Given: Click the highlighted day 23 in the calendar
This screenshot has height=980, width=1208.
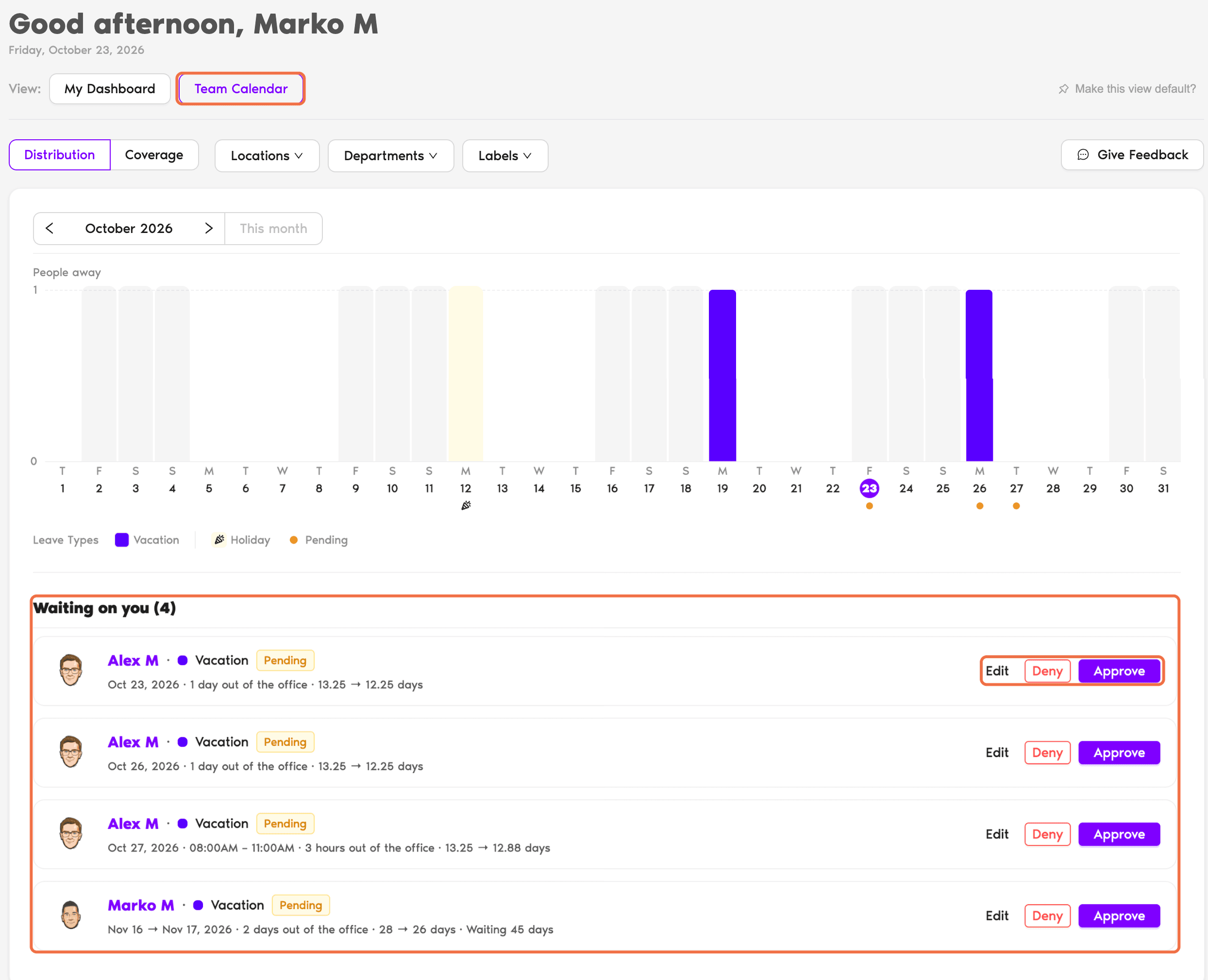Looking at the screenshot, I should (869, 488).
